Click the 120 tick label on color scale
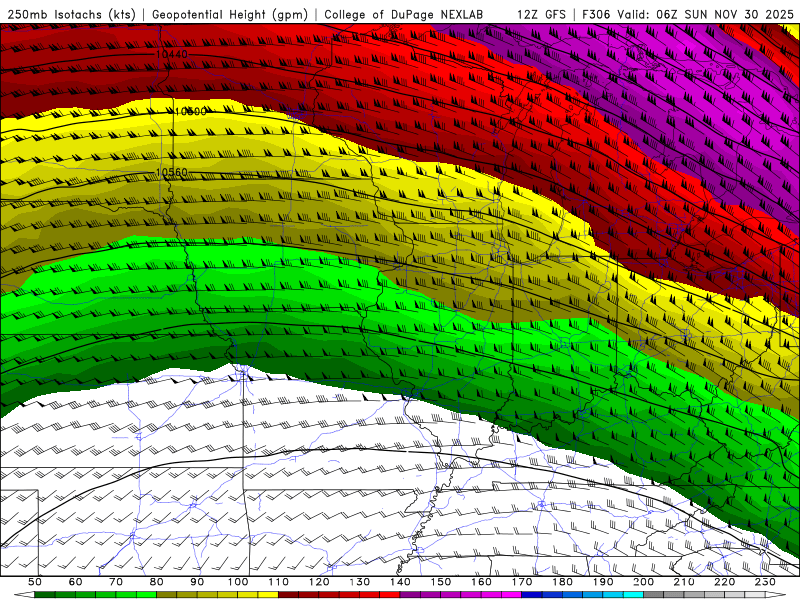 coord(319,582)
